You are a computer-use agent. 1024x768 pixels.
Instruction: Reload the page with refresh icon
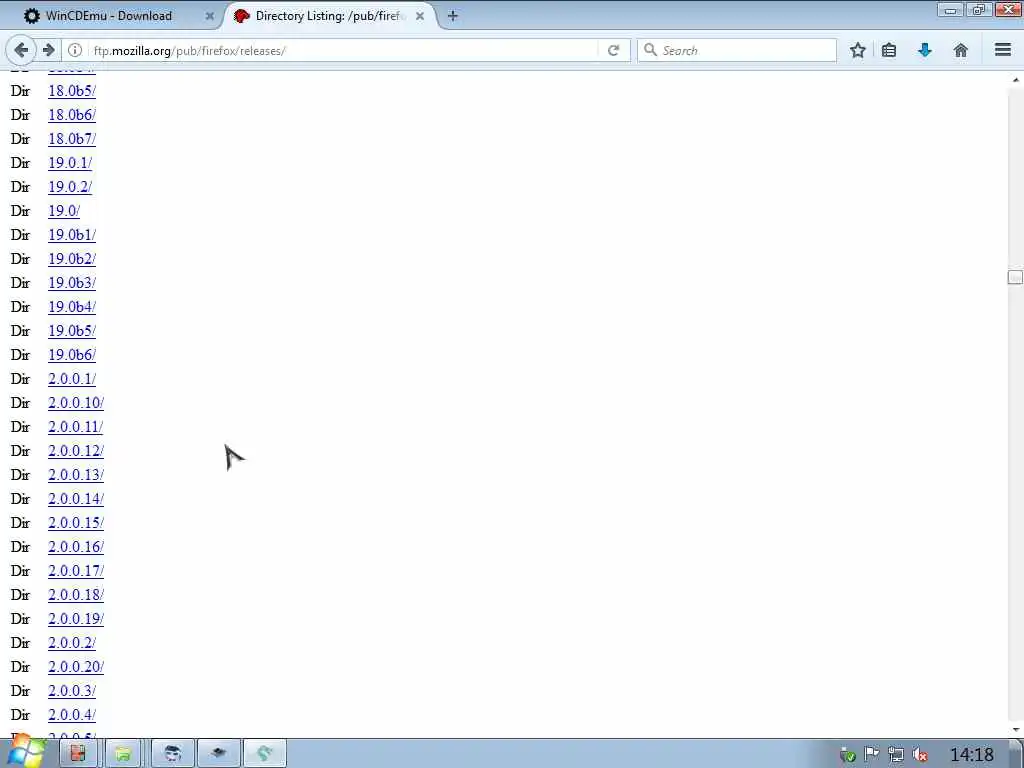pyautogui.click(x=613, y=50)
